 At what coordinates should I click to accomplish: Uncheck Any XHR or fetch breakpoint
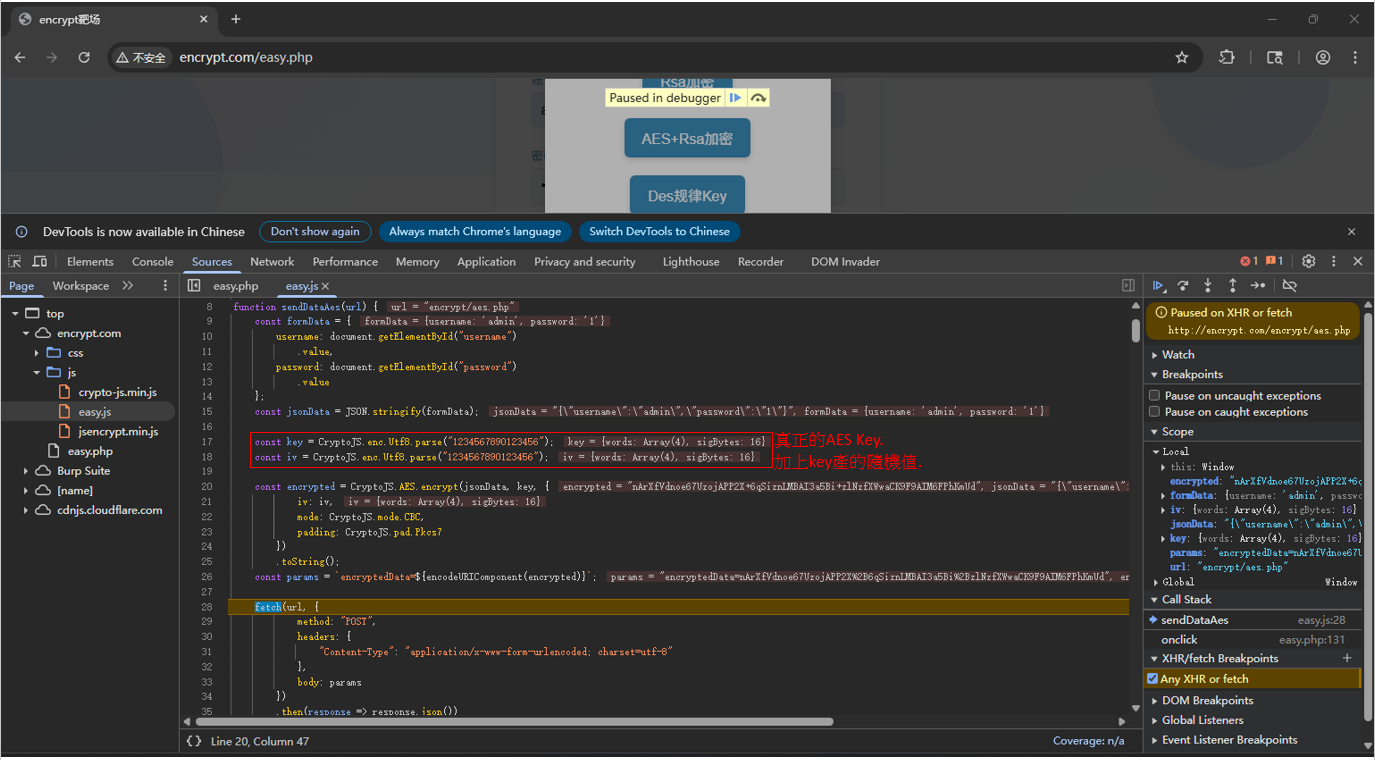pos(1153,679)
